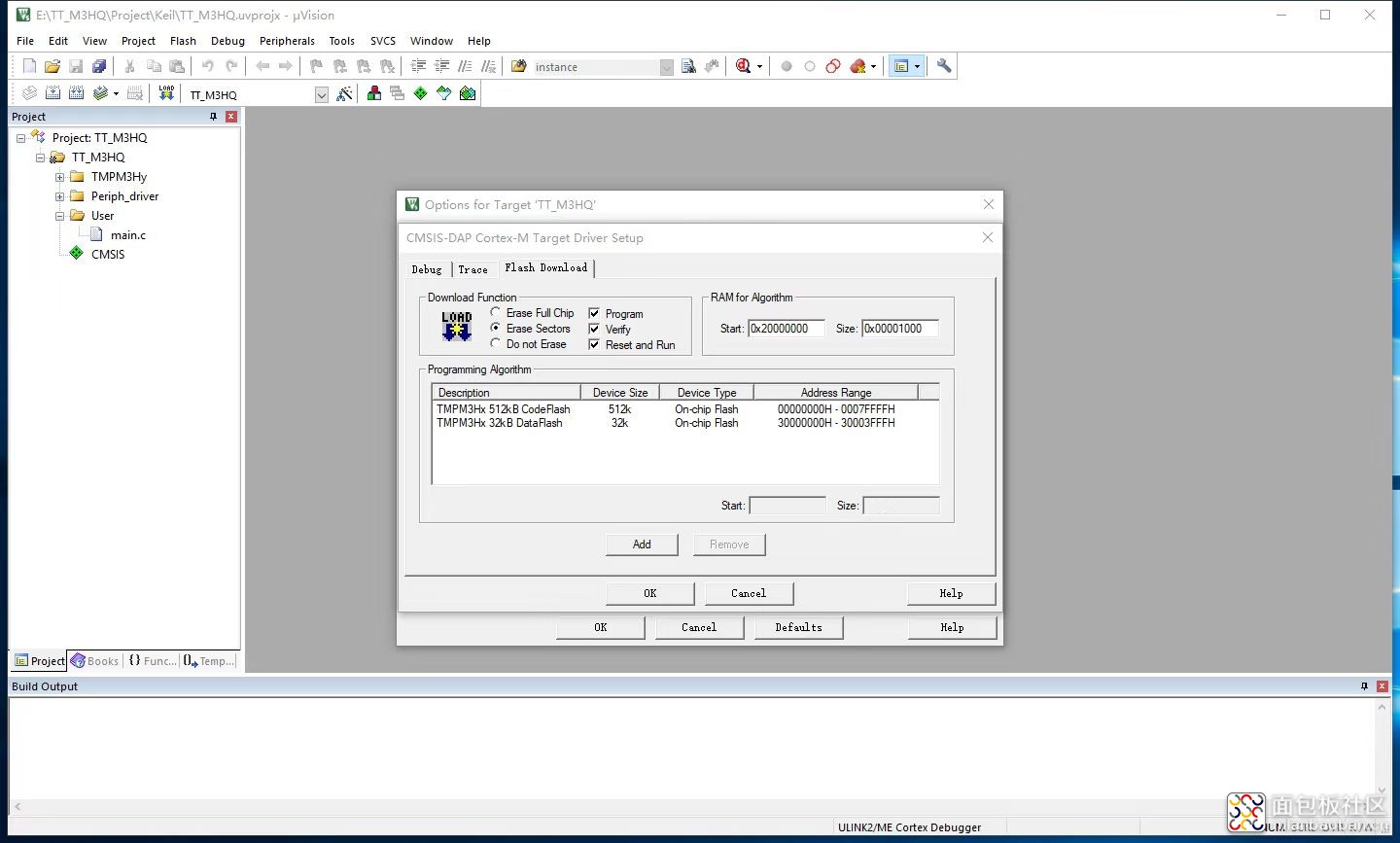The height and width of the screenshot is (843, 1400).
Task: Select Erase Full Chip radio button
Action: pos(496,312)
